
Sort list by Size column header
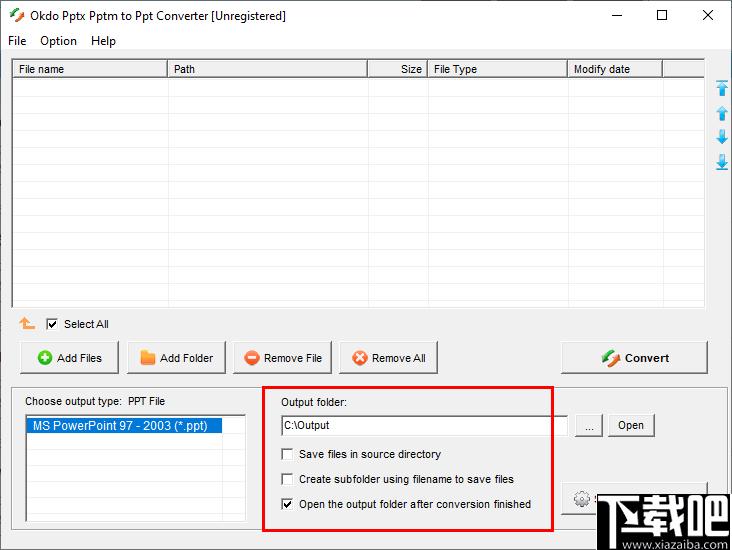pyautogui.click(x=398, y=69)
